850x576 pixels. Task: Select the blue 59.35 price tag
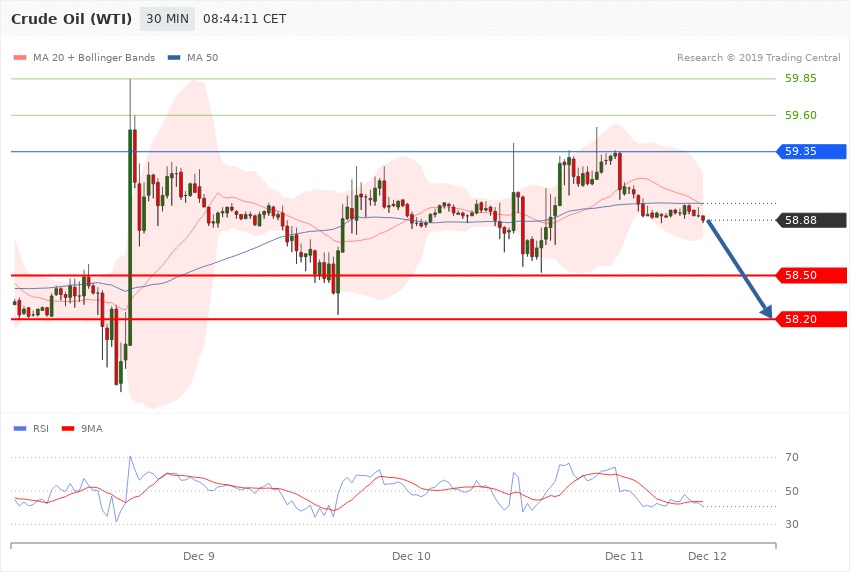[x=811, y=152]
